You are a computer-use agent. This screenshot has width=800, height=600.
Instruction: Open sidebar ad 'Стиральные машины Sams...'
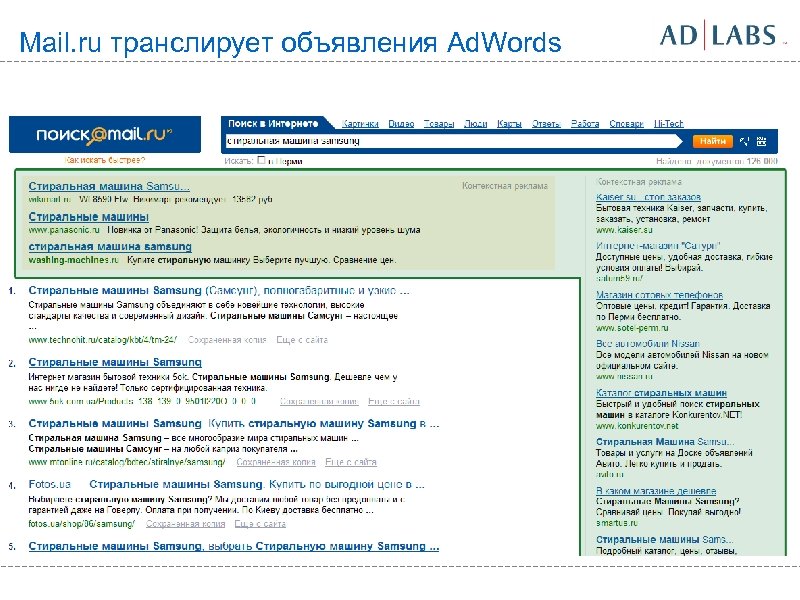(x=665, y=540)
